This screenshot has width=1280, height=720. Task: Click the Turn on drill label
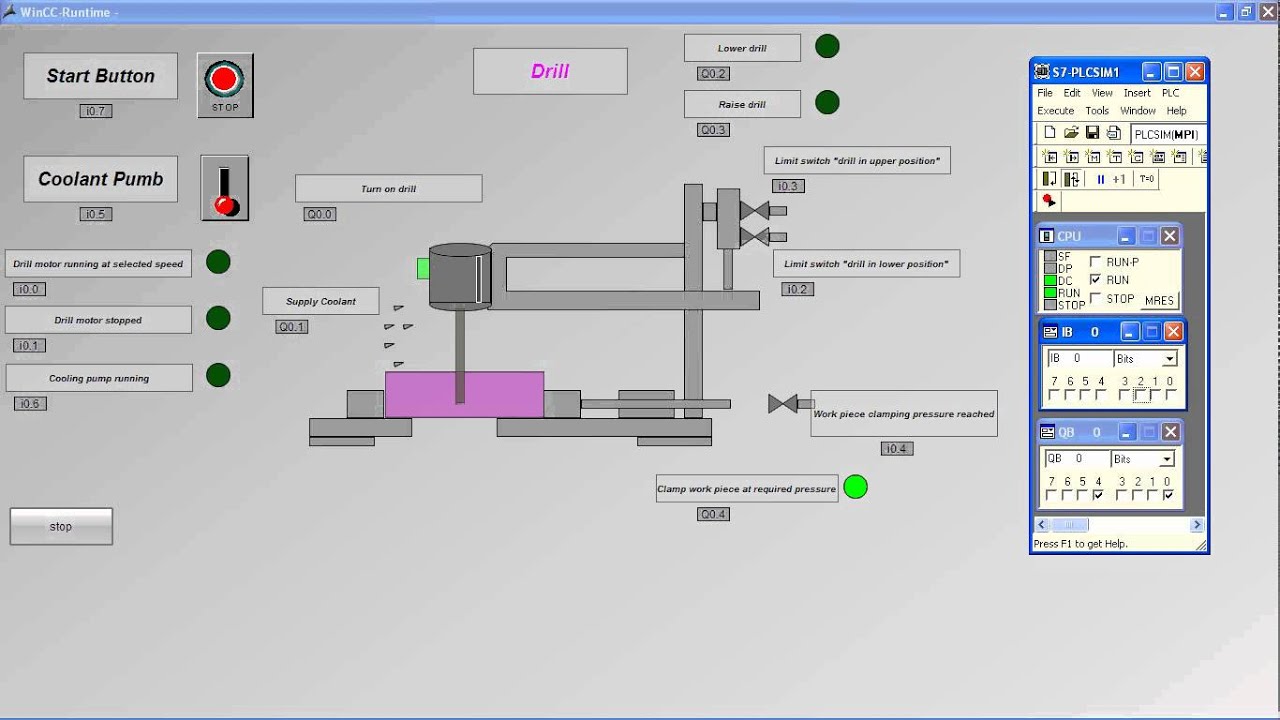[388, 188]
